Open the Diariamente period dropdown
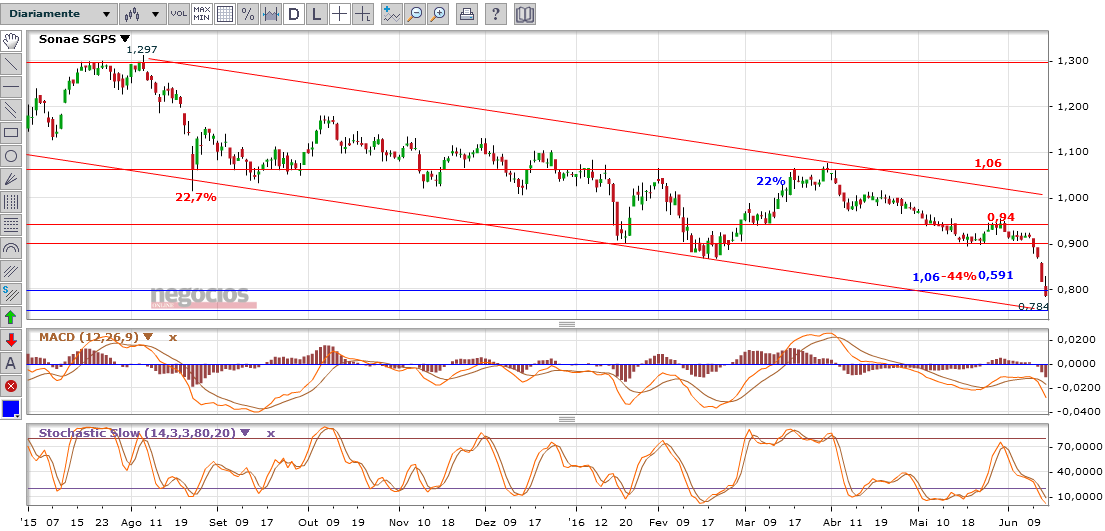Image resolution: width=1105 pixels, height=531 pixels. (x=58, y=13)
